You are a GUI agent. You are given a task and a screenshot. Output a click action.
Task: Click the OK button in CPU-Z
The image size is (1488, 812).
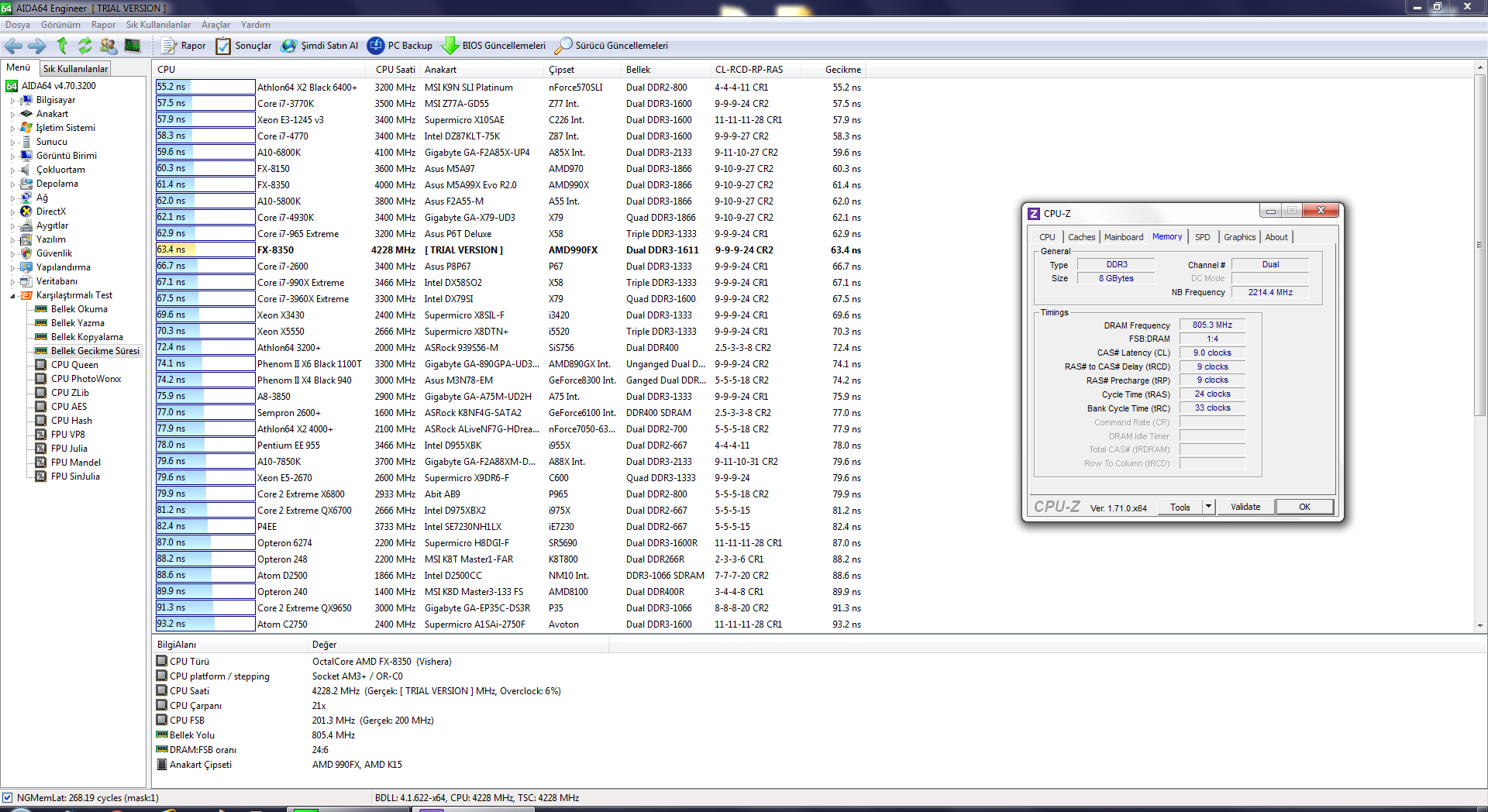(1304, 507)
